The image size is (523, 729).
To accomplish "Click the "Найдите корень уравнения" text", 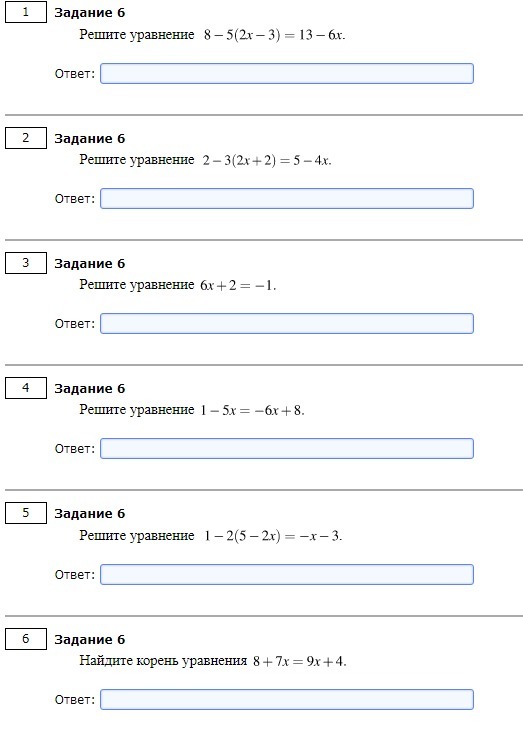I will click(x=163, y=661).
